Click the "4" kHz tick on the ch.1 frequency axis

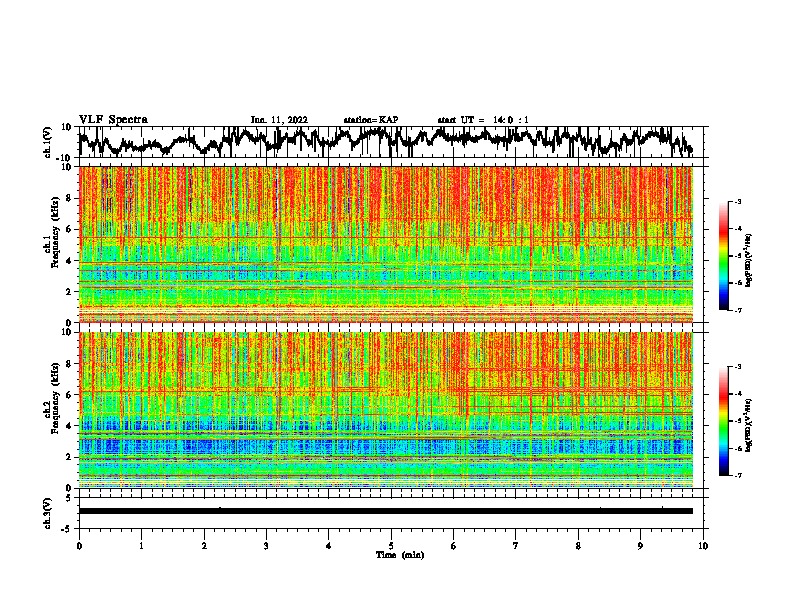click(x=69, y=261)
